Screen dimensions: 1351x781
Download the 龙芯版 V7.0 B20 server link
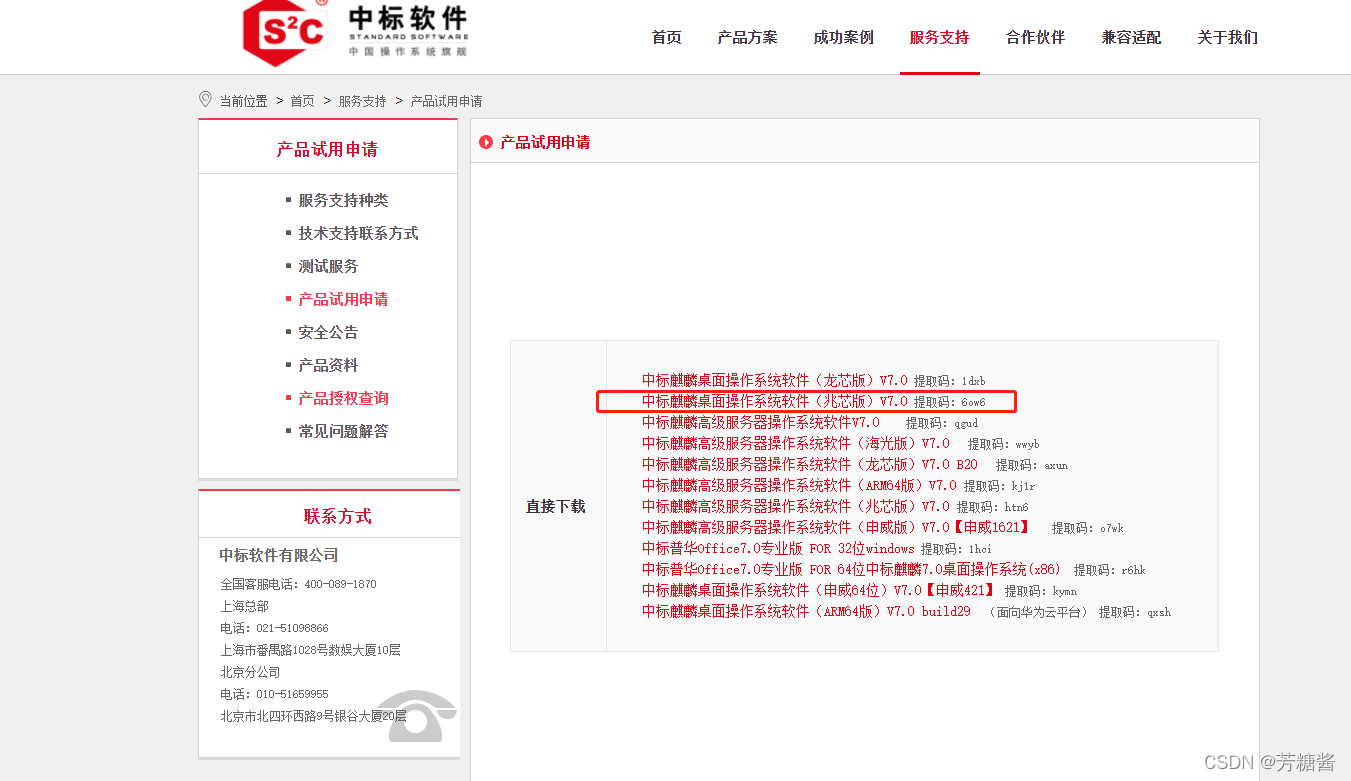pyautogui.click(x=810, y=465)
